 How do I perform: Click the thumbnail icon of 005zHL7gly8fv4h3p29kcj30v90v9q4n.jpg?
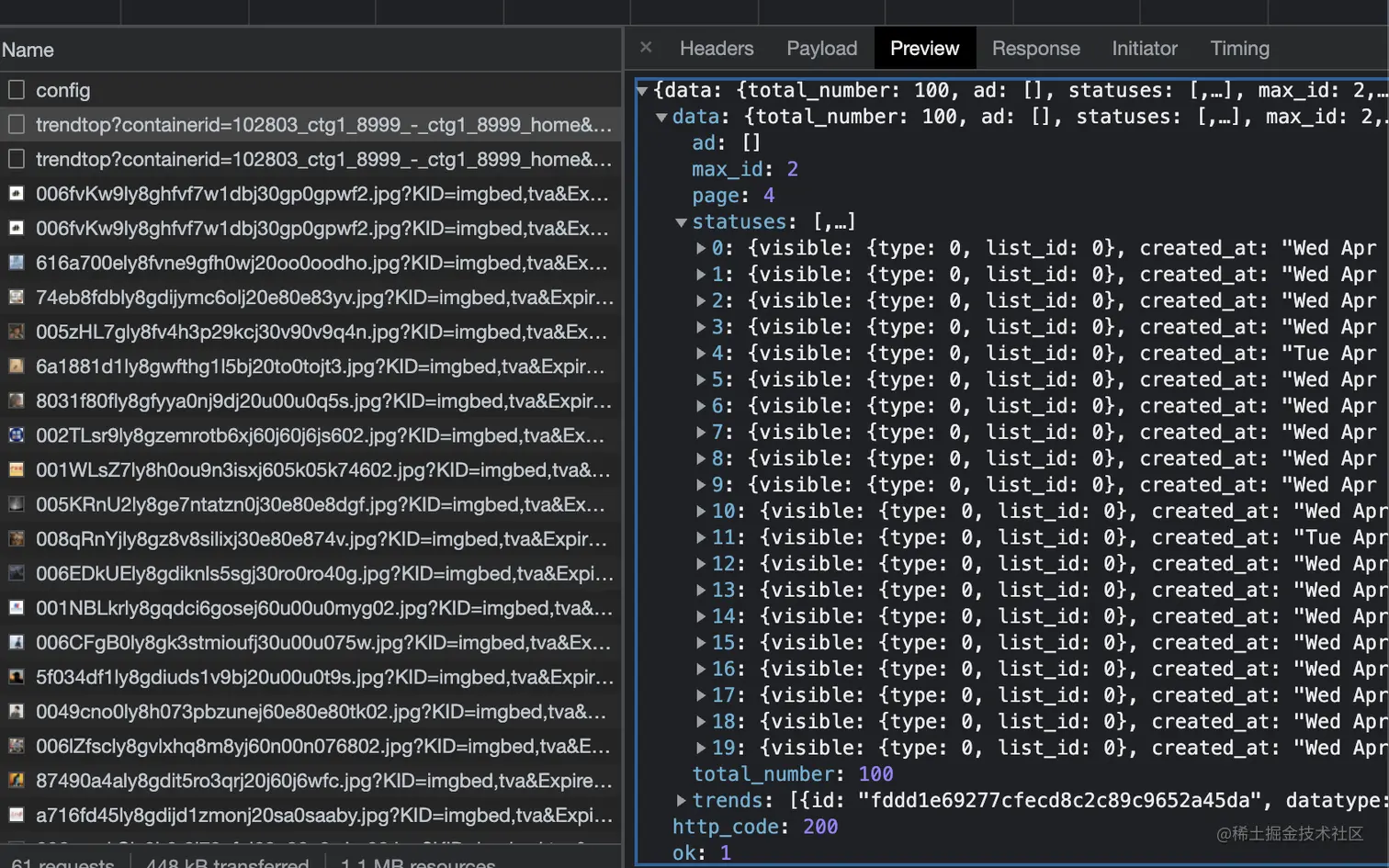[17, 332]
